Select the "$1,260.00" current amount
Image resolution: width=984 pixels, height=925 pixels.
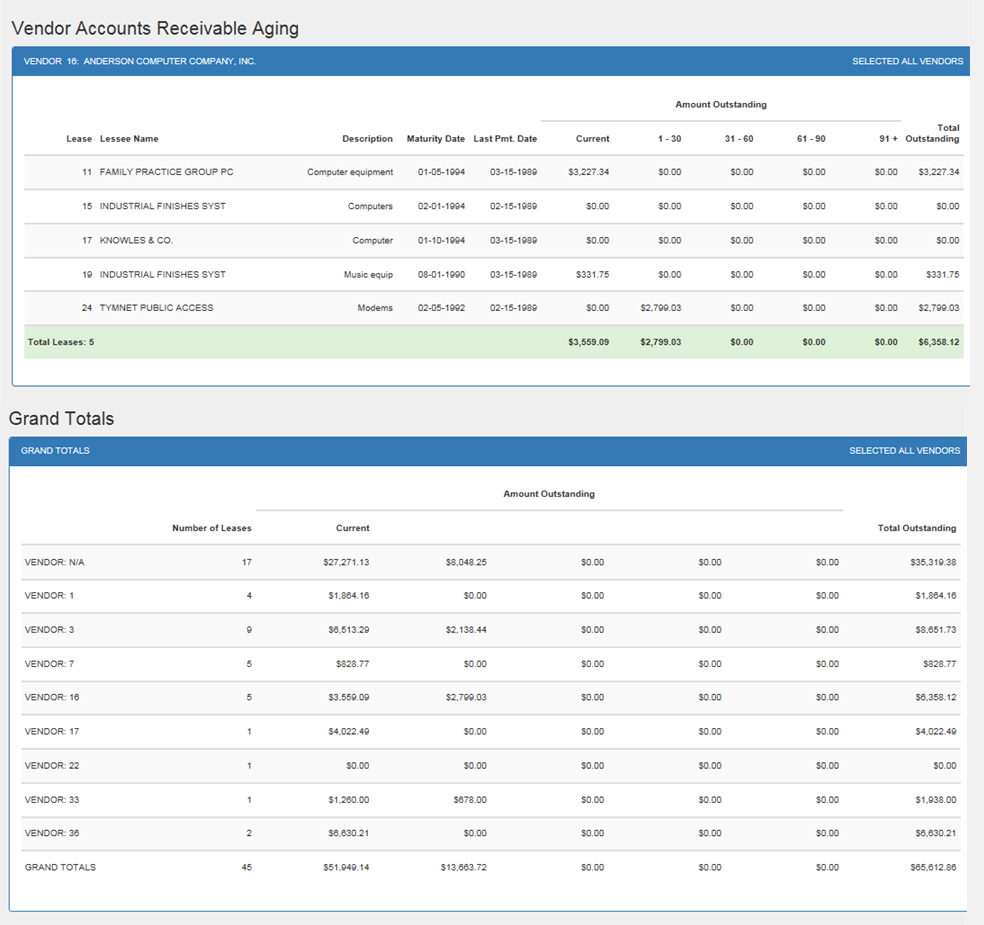[x=349, y=799]
